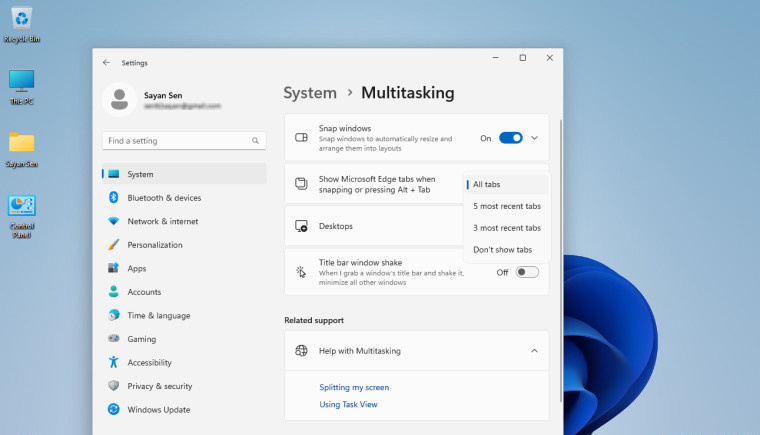The image size is (760, 435).
Task: Click inside the Find a setting box
Action: (x=184, y=141)
